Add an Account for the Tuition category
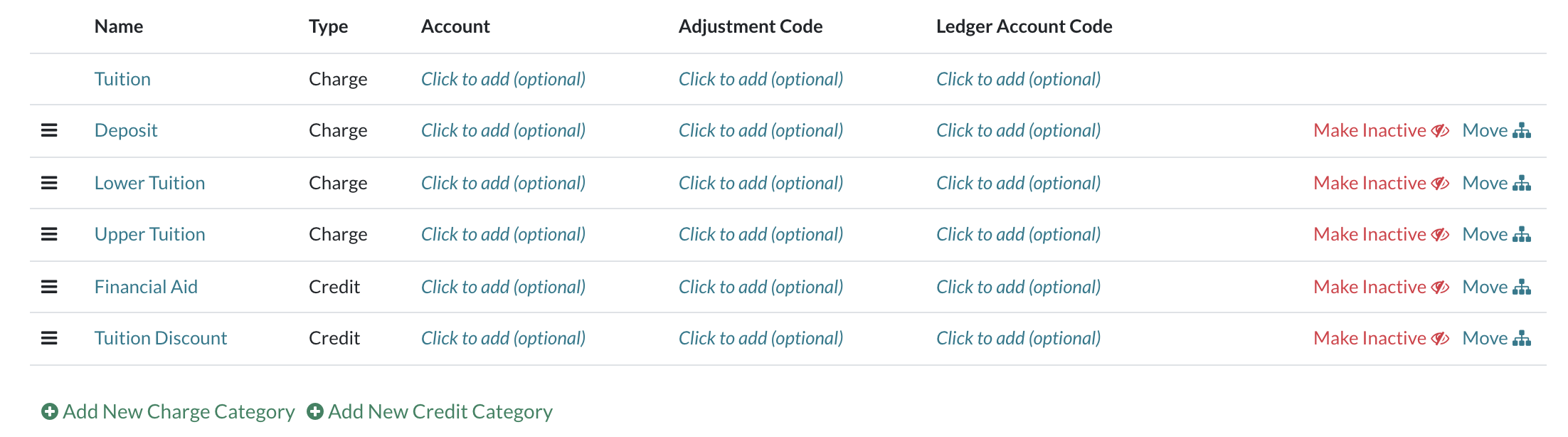1568x437 pixels. click(503, 79)
